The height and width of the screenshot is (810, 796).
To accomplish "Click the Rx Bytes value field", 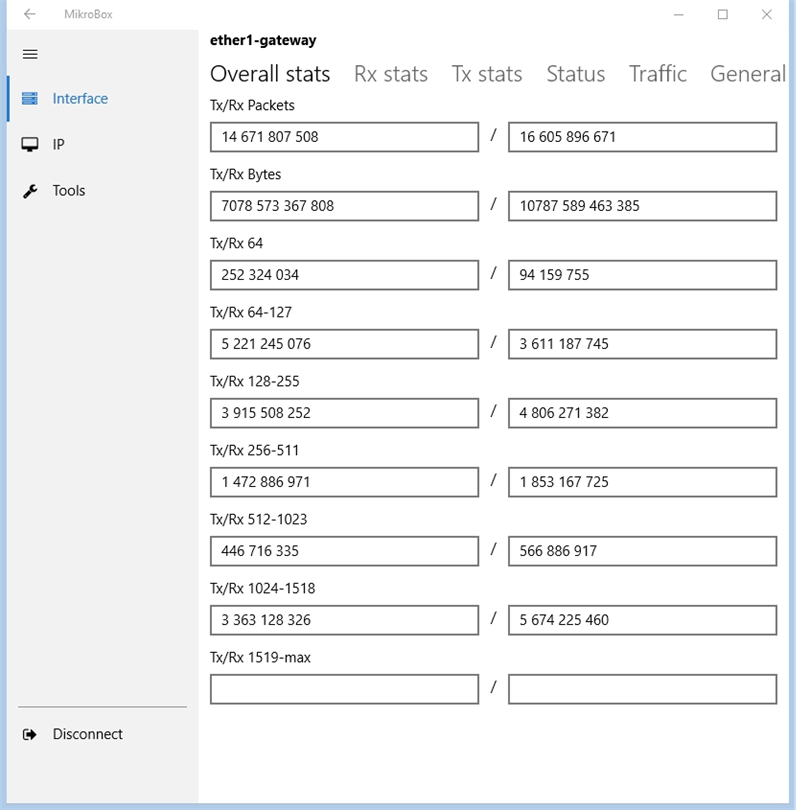I will (642, 206).
